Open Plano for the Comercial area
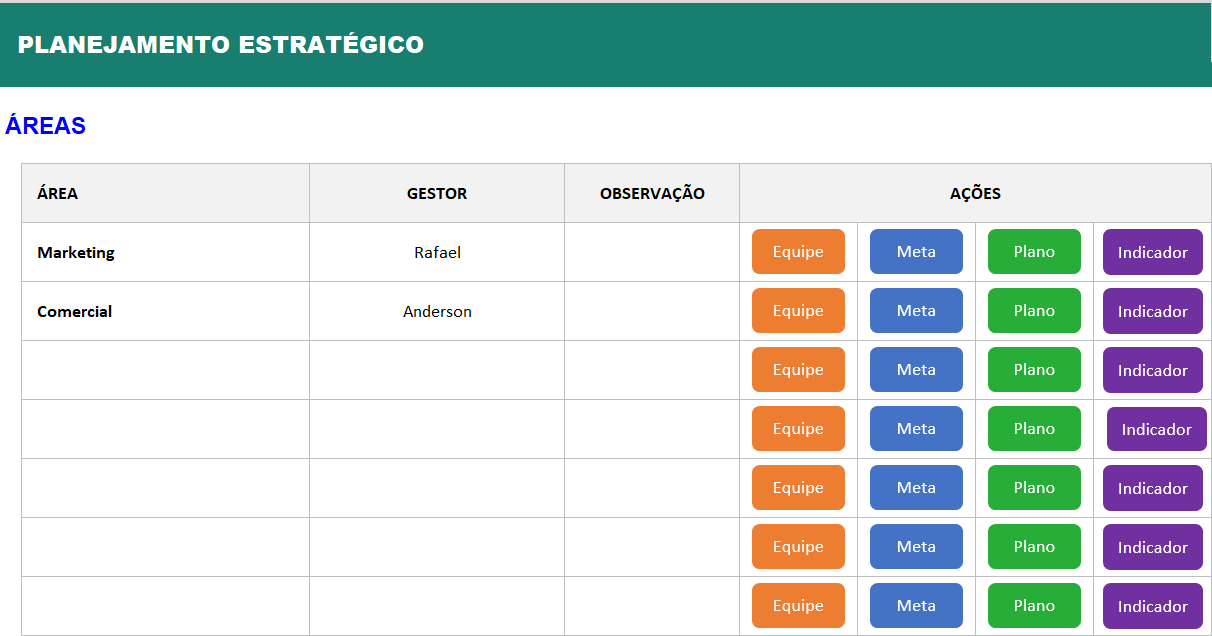This screenshot has width=1212, height=636. [x=1034, y=311]
